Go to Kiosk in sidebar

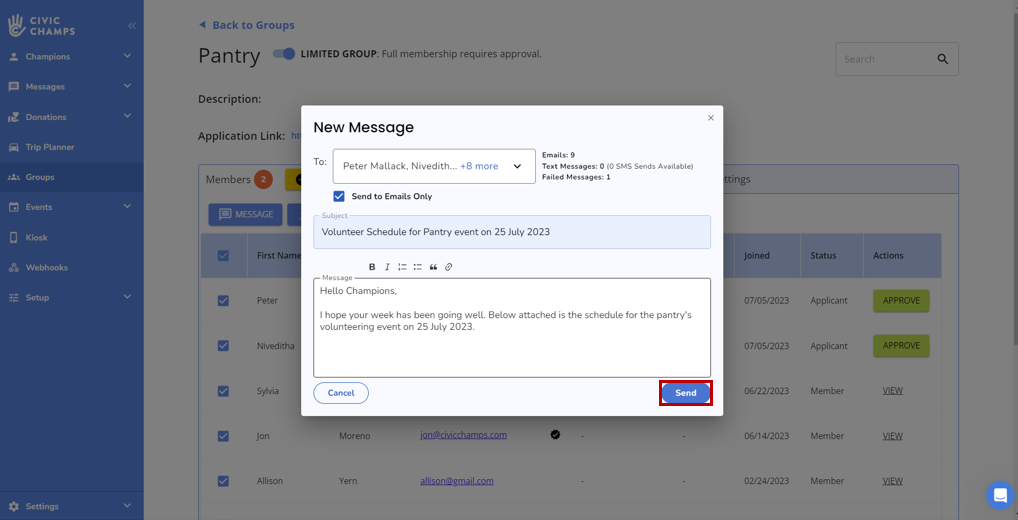pos(37,238)
